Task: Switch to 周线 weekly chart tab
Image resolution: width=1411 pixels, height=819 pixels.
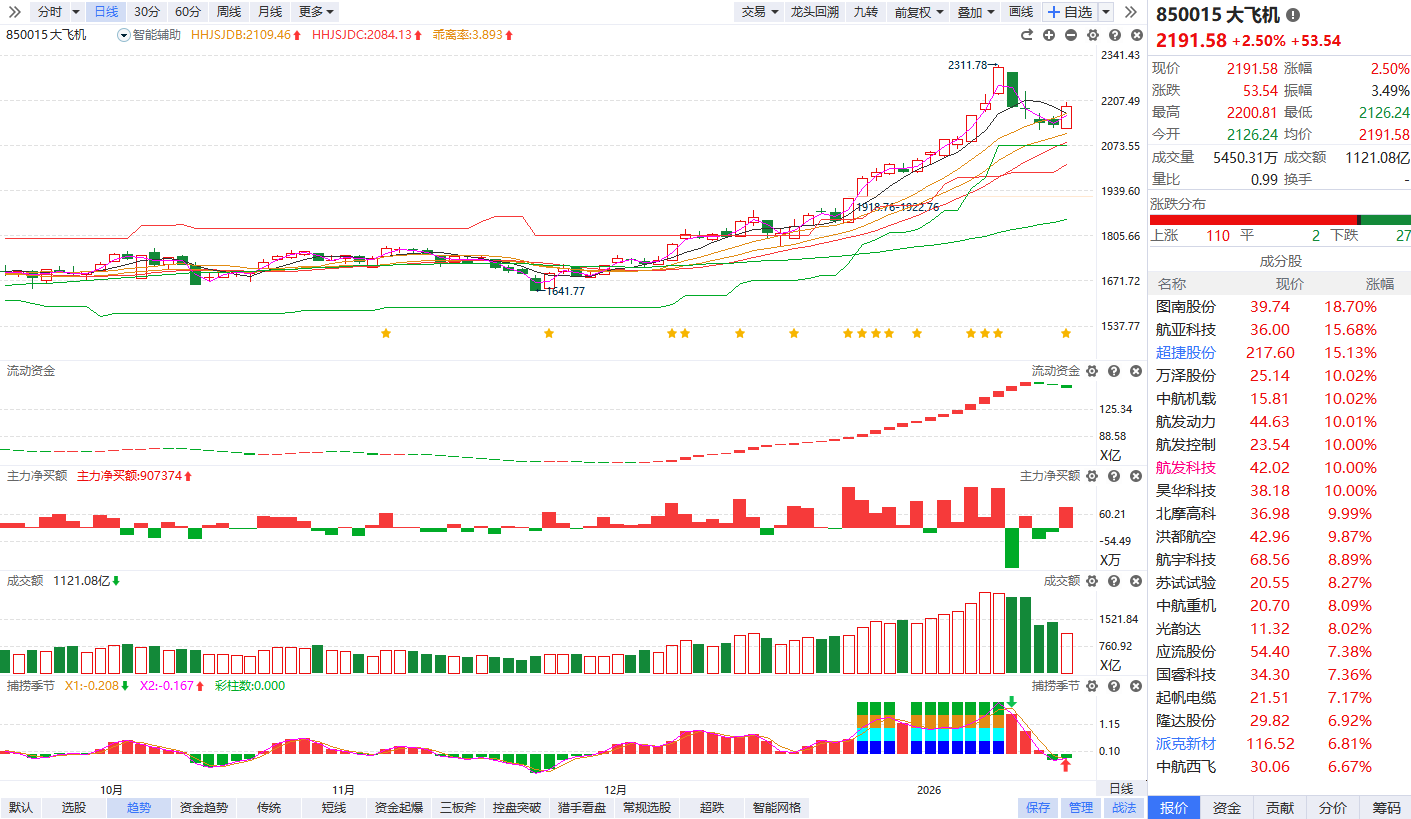Action: [229, 12]
